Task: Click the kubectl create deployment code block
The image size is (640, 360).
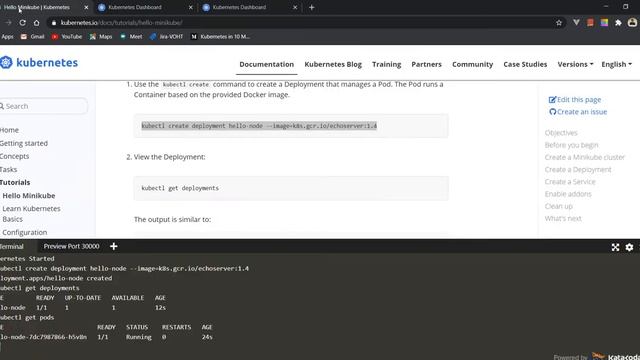Action: click(x=291, y=126)
